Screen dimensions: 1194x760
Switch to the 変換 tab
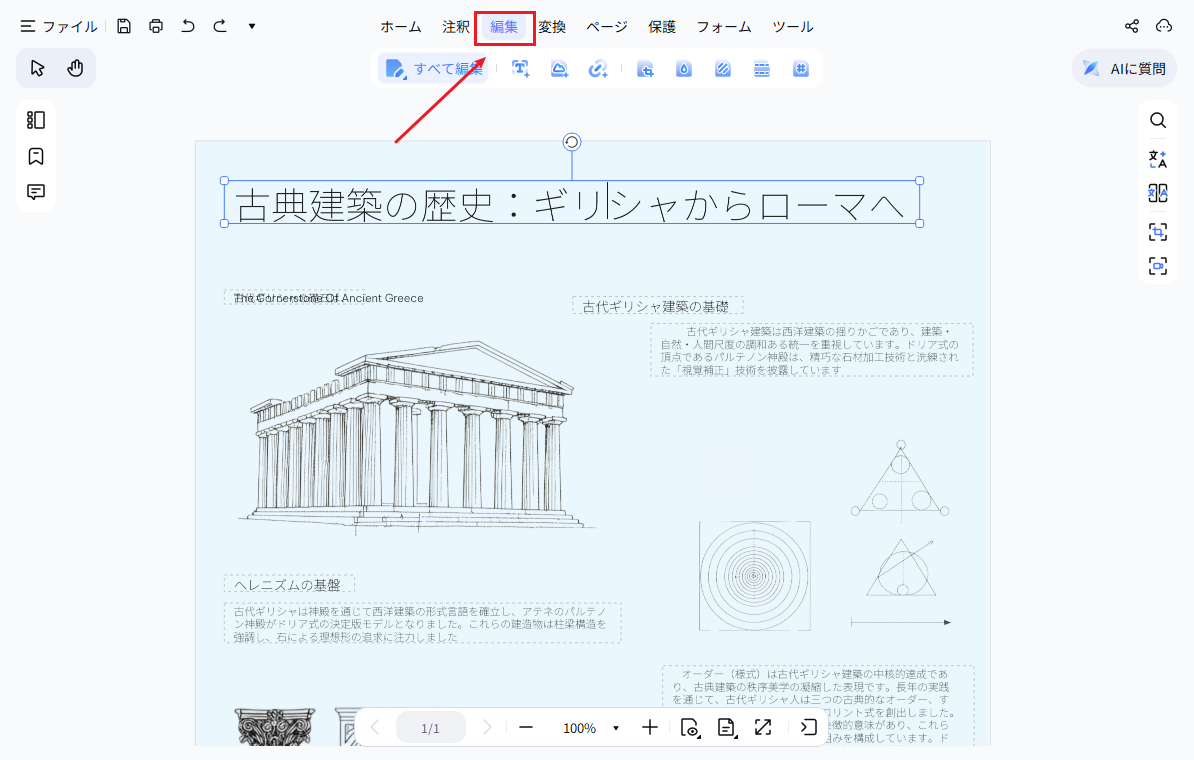coord(552,27)
